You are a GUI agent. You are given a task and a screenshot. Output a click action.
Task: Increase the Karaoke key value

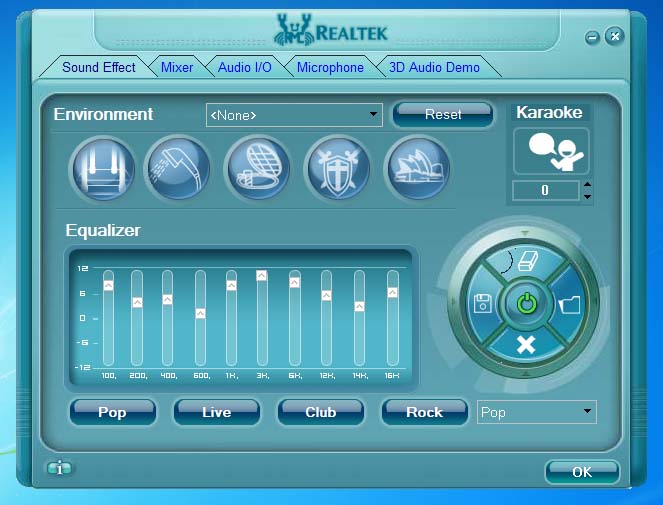pos(587,185)
